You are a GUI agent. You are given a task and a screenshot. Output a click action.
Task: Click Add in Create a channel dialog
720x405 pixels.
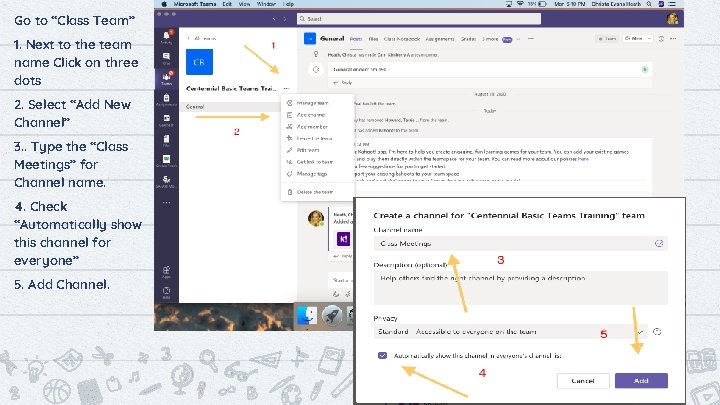point(641,381)
